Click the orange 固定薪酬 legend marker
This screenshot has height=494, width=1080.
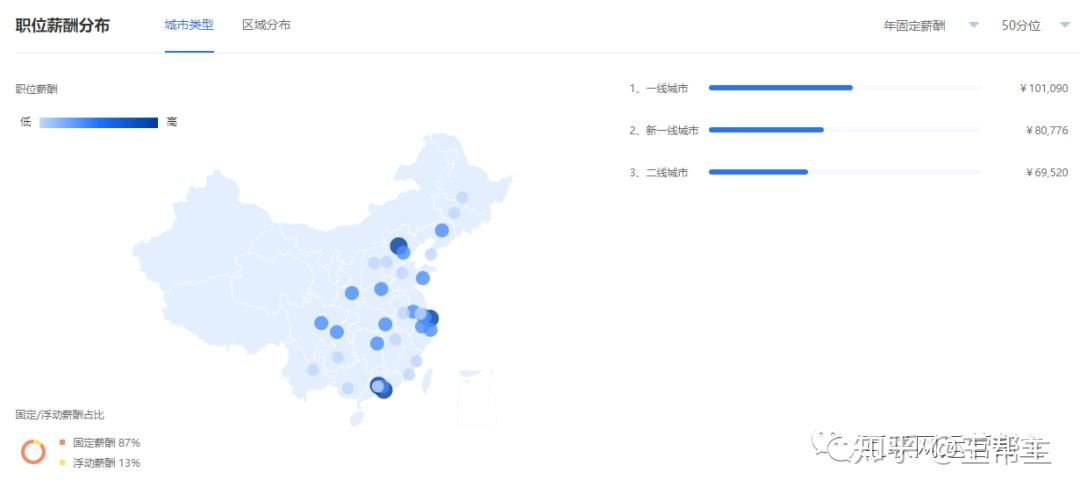(x=62, y=442)
